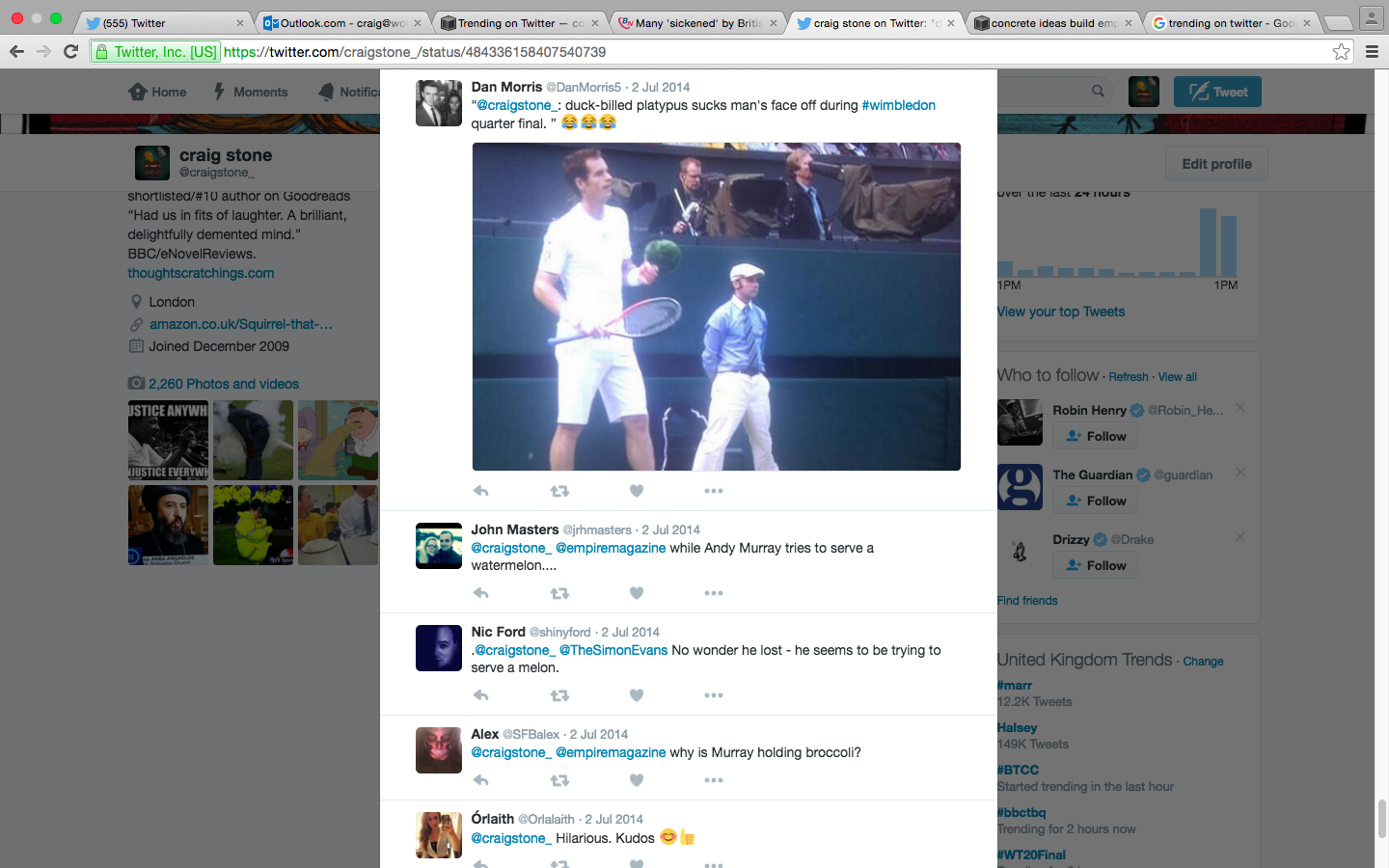Reload the page with refresh icon

point(70,51)
